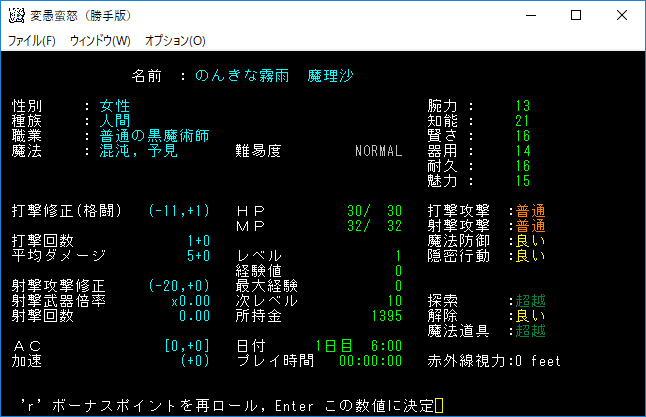Select the 性別 value 女性
The height and width of the screenshot is (417, 646).
click(115, 106)
